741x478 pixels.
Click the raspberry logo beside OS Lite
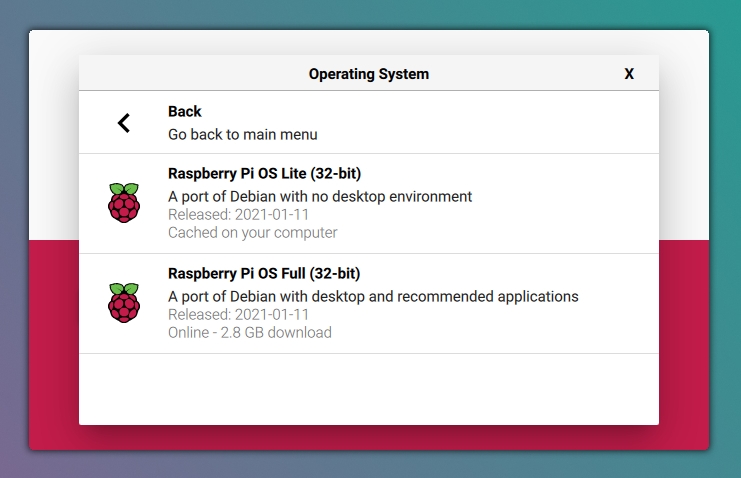[x=124, y=202]
